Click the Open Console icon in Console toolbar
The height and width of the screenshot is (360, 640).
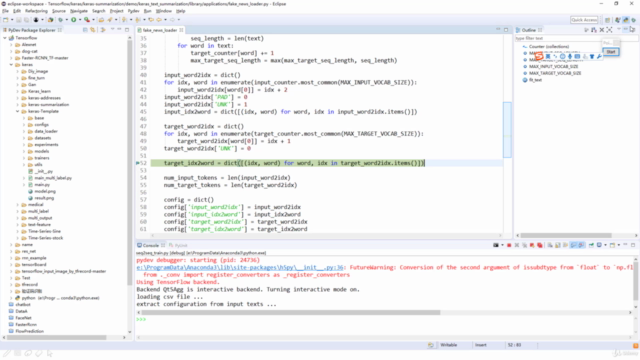tap(612, 245)
